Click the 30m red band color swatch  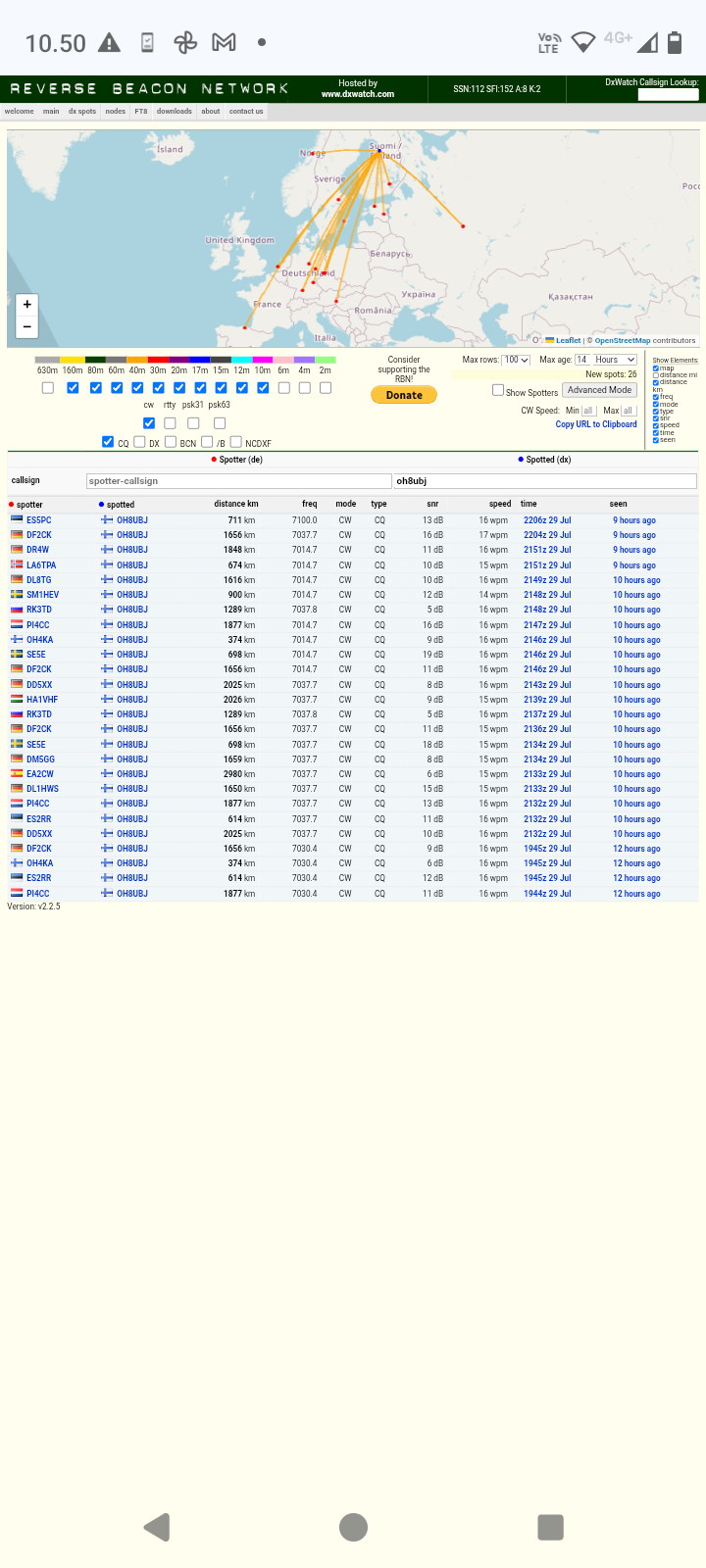(x=158, y=360)
